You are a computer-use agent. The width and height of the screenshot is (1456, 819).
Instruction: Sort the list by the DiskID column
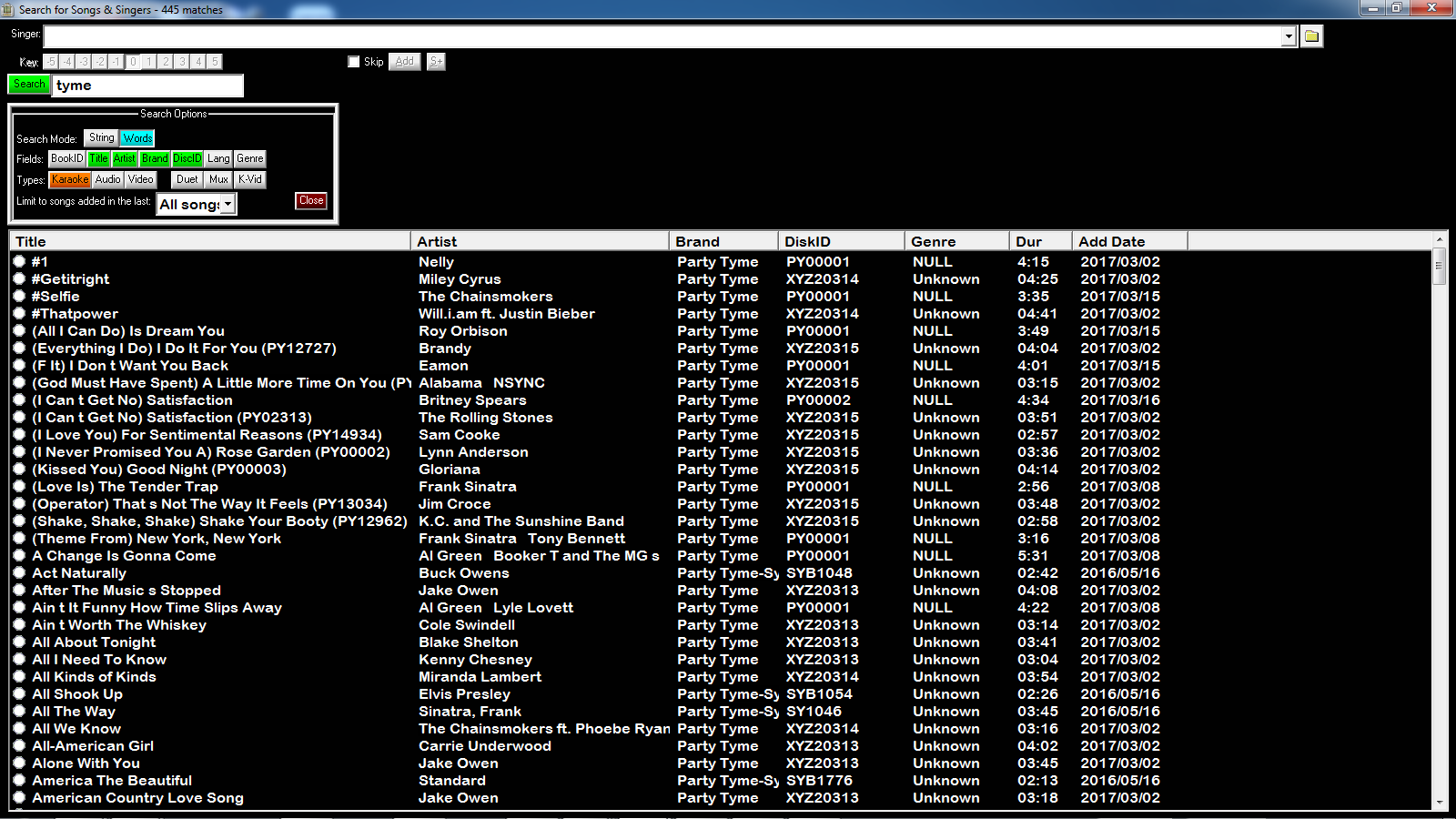click(x=842, y=241)
